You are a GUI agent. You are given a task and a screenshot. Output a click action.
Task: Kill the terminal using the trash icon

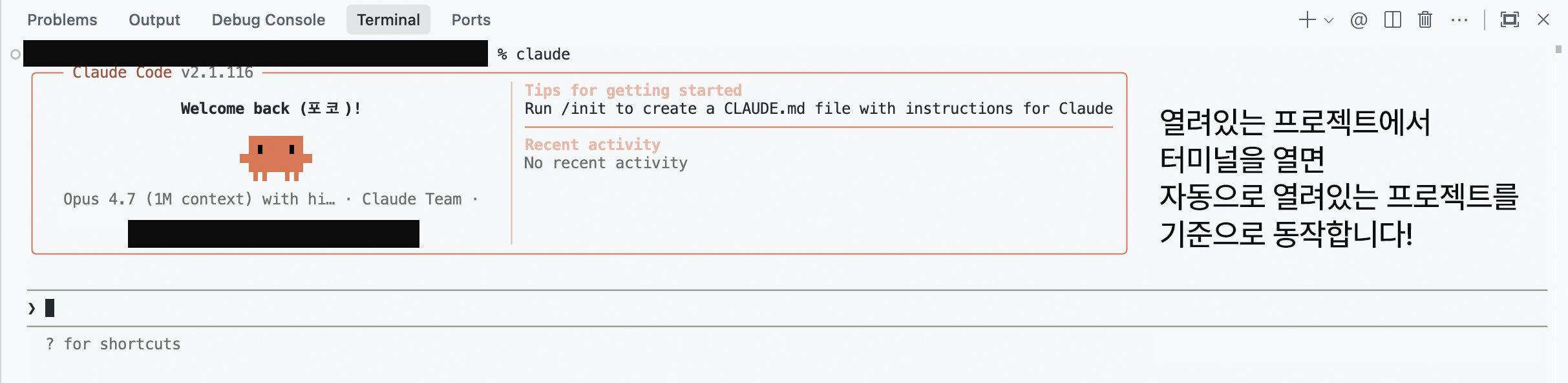pos(1425,20)
